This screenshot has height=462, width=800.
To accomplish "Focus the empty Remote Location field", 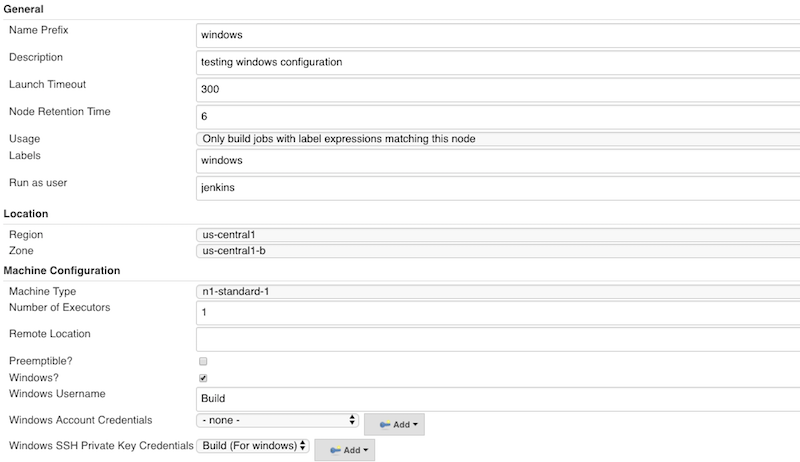I will [x=497, y=339].
